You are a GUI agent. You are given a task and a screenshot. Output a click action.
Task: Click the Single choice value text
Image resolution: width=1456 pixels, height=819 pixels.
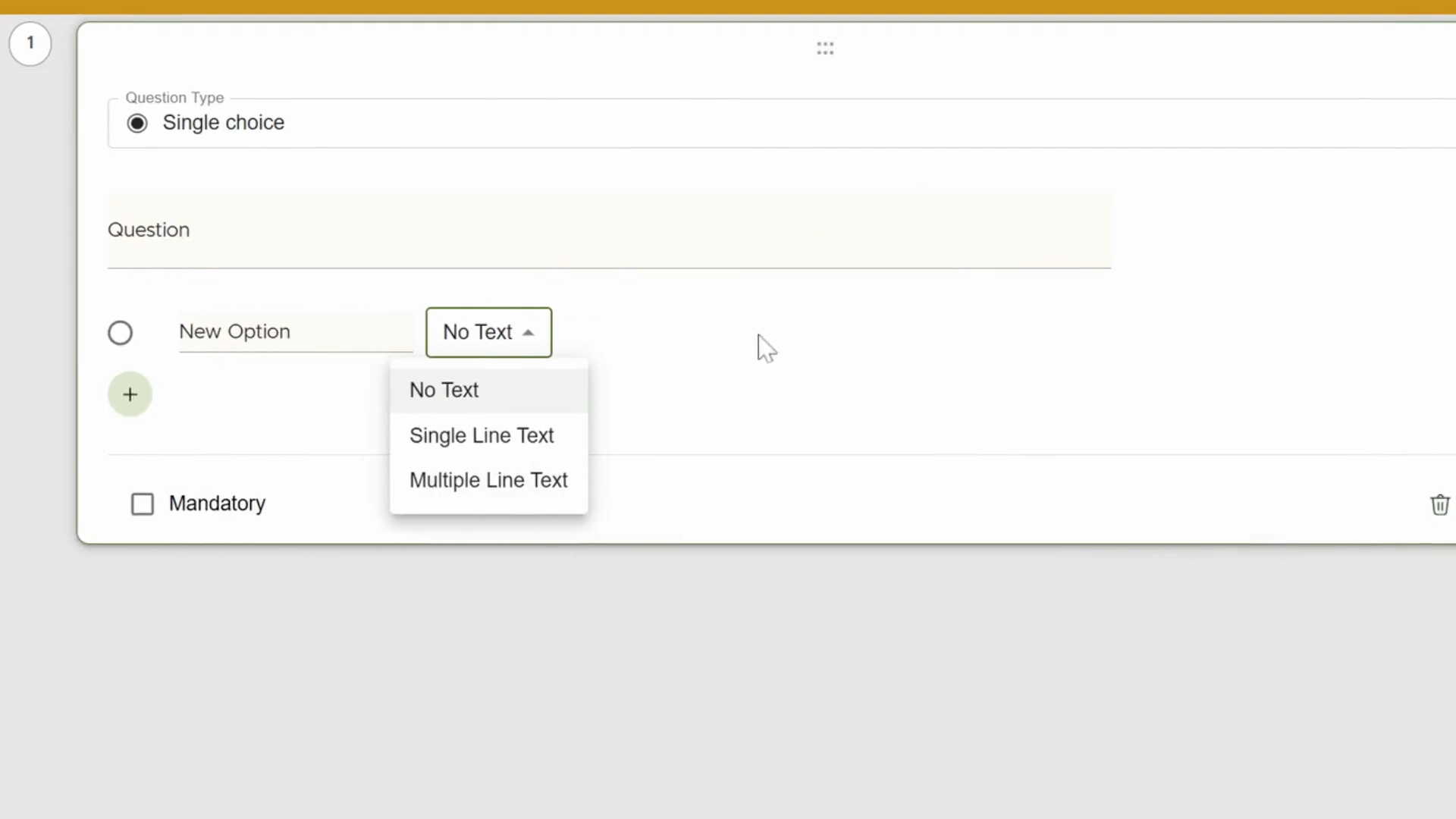point(224,123)
